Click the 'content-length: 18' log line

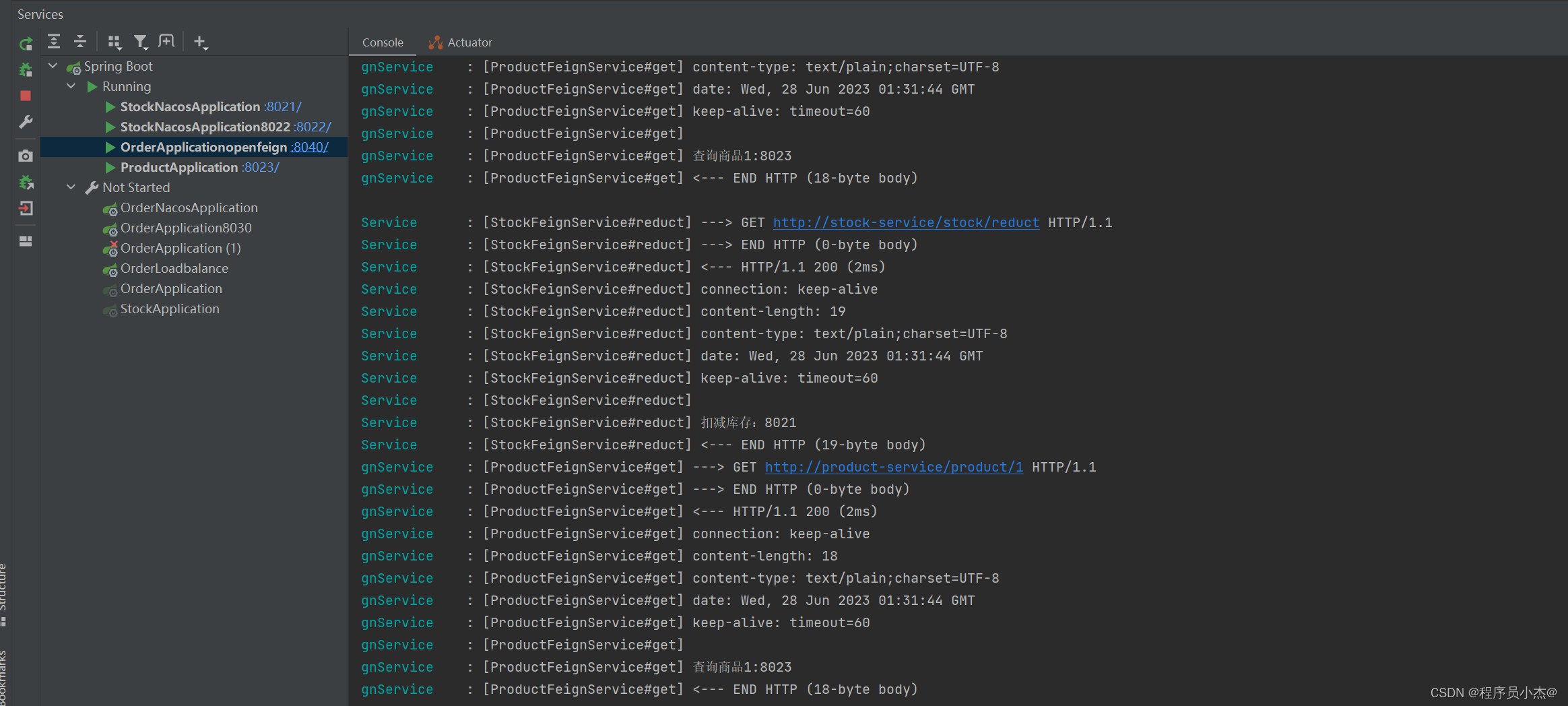tap(765, 556)
